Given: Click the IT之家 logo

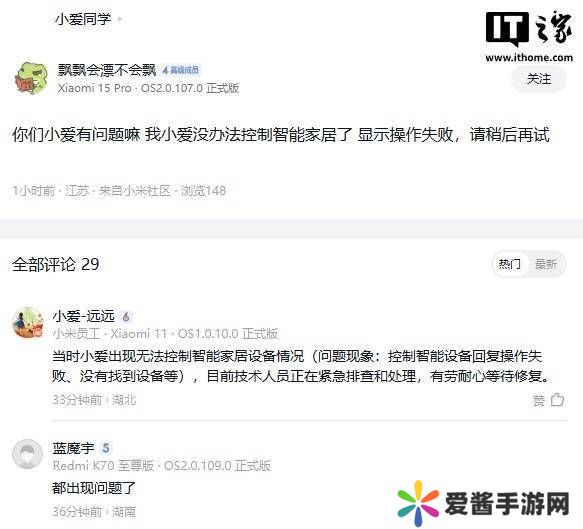Looking at the screenshot, I should tap(529, 28).
